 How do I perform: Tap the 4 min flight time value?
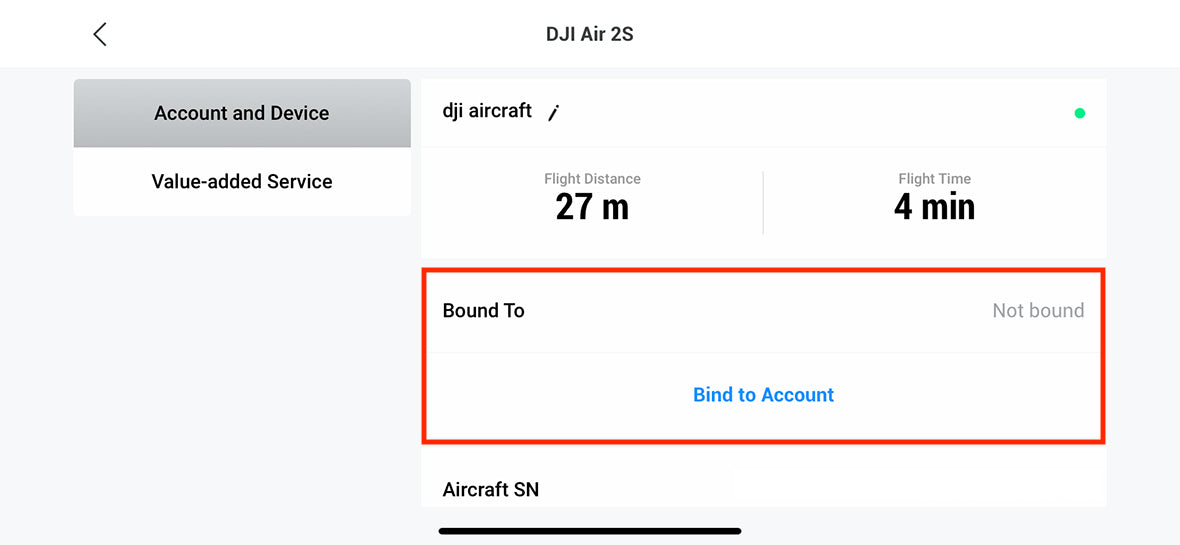click(x=934, y=207)
